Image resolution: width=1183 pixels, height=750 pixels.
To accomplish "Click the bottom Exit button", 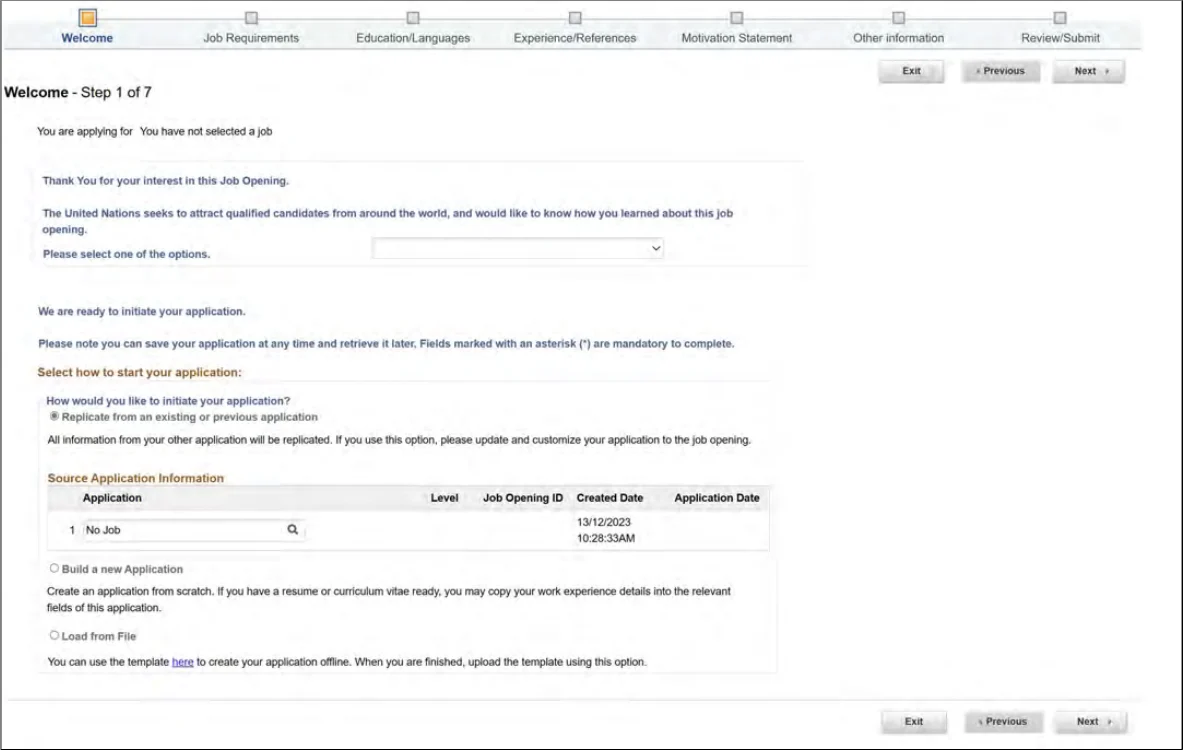I will (914, 721).
